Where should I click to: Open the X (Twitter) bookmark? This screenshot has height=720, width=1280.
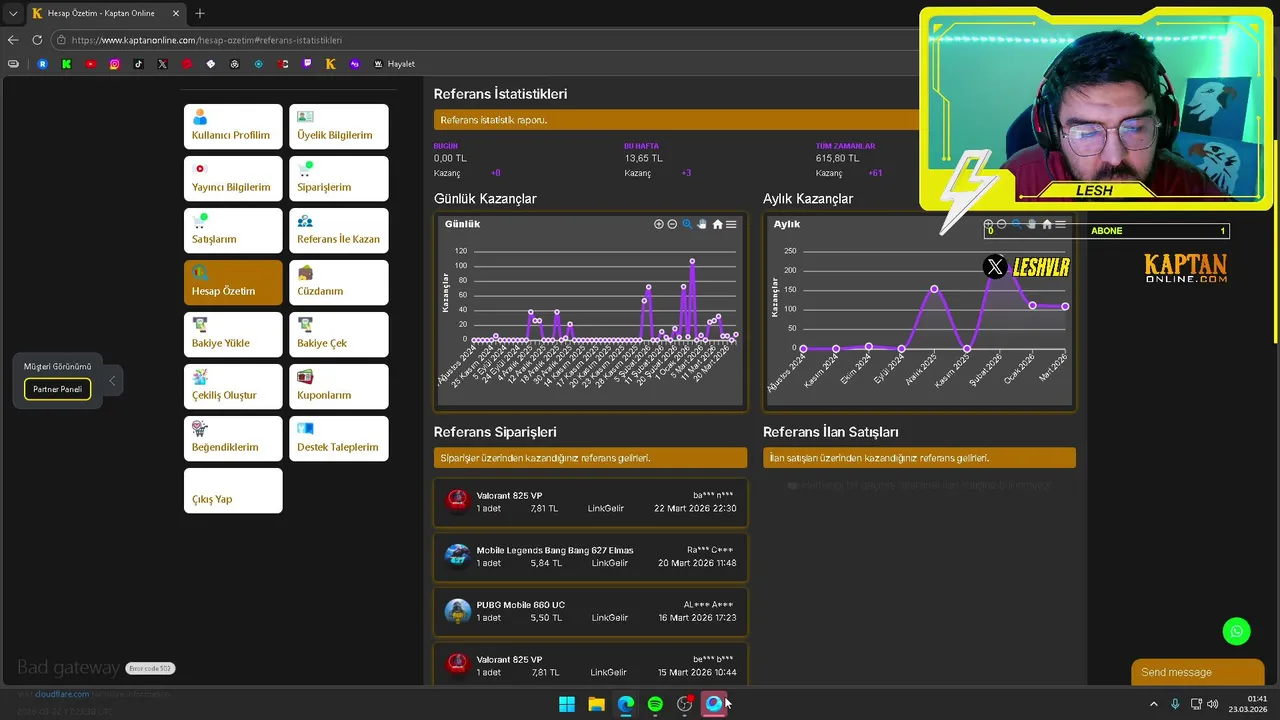[x=163, y=64]
